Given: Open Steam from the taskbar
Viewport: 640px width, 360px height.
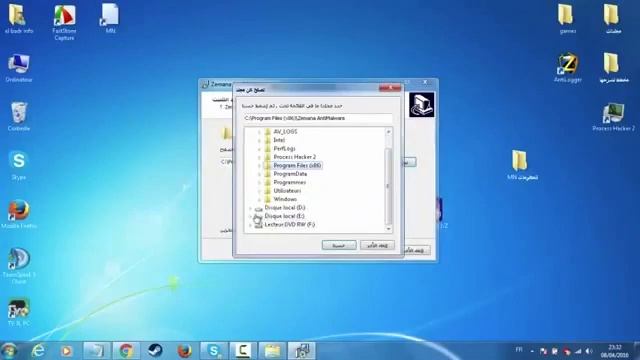Looking at the screenshot, I should click(155, 351).
